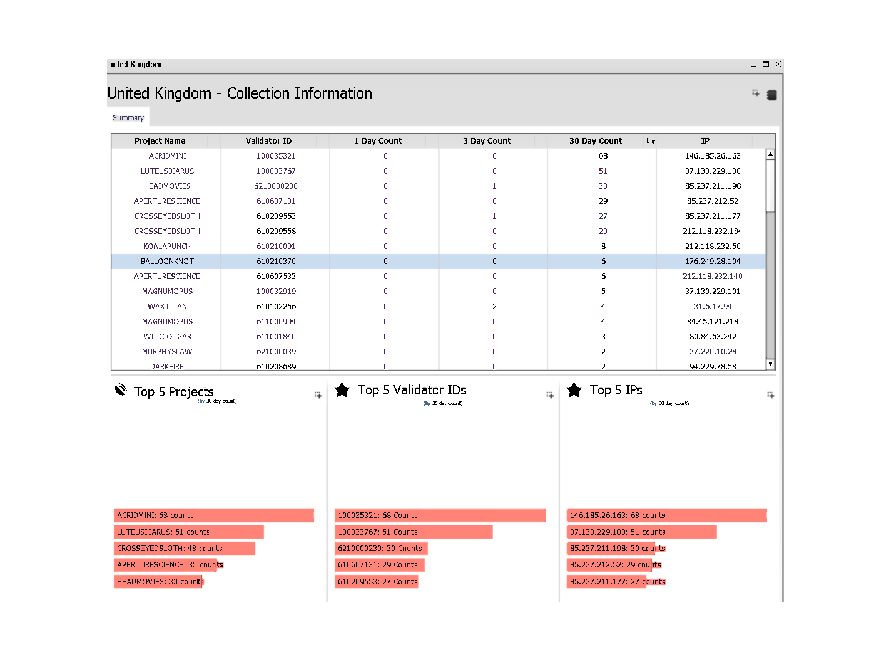893x660 pixels.
Task: Sort table by Project Name column
Action: [x=159, y=141]
